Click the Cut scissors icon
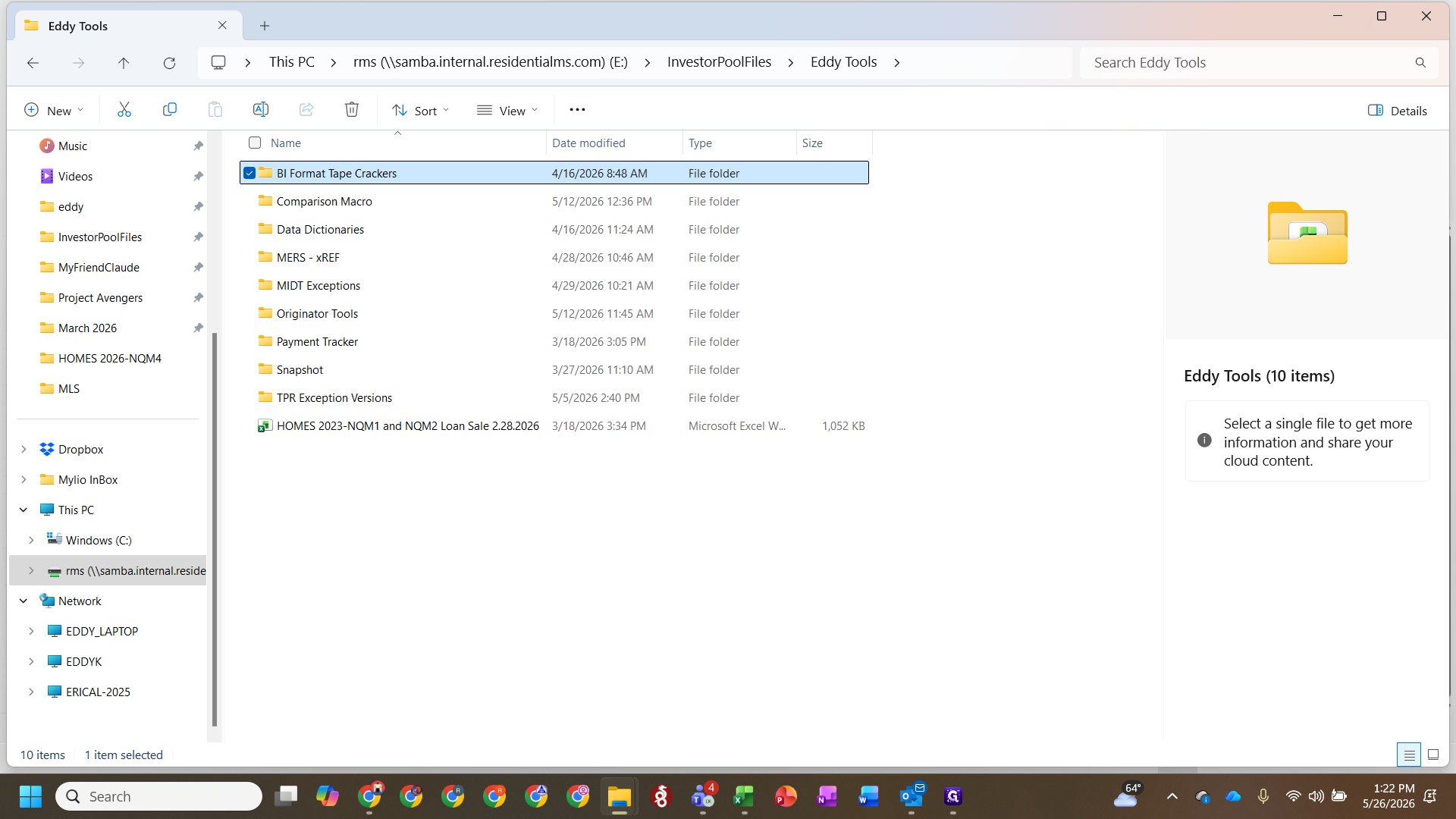The image size is (1456, 819). 124,110
